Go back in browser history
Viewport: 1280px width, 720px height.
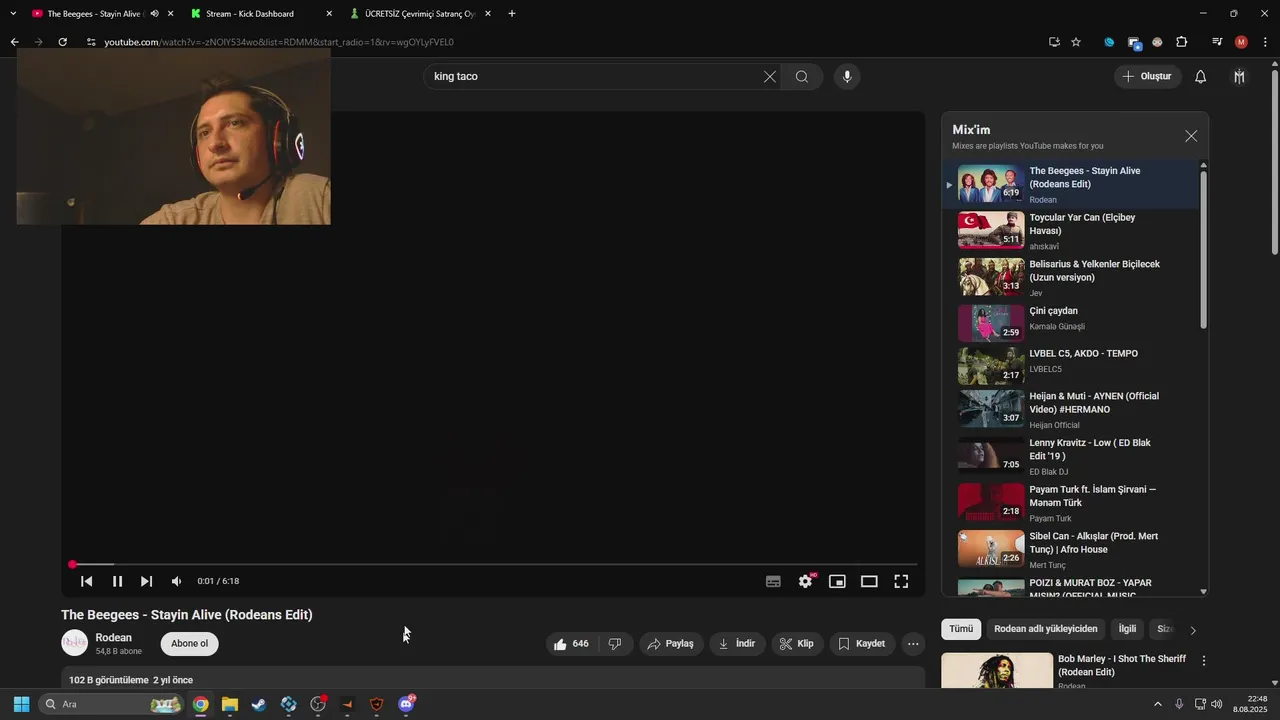pos(14,42)
